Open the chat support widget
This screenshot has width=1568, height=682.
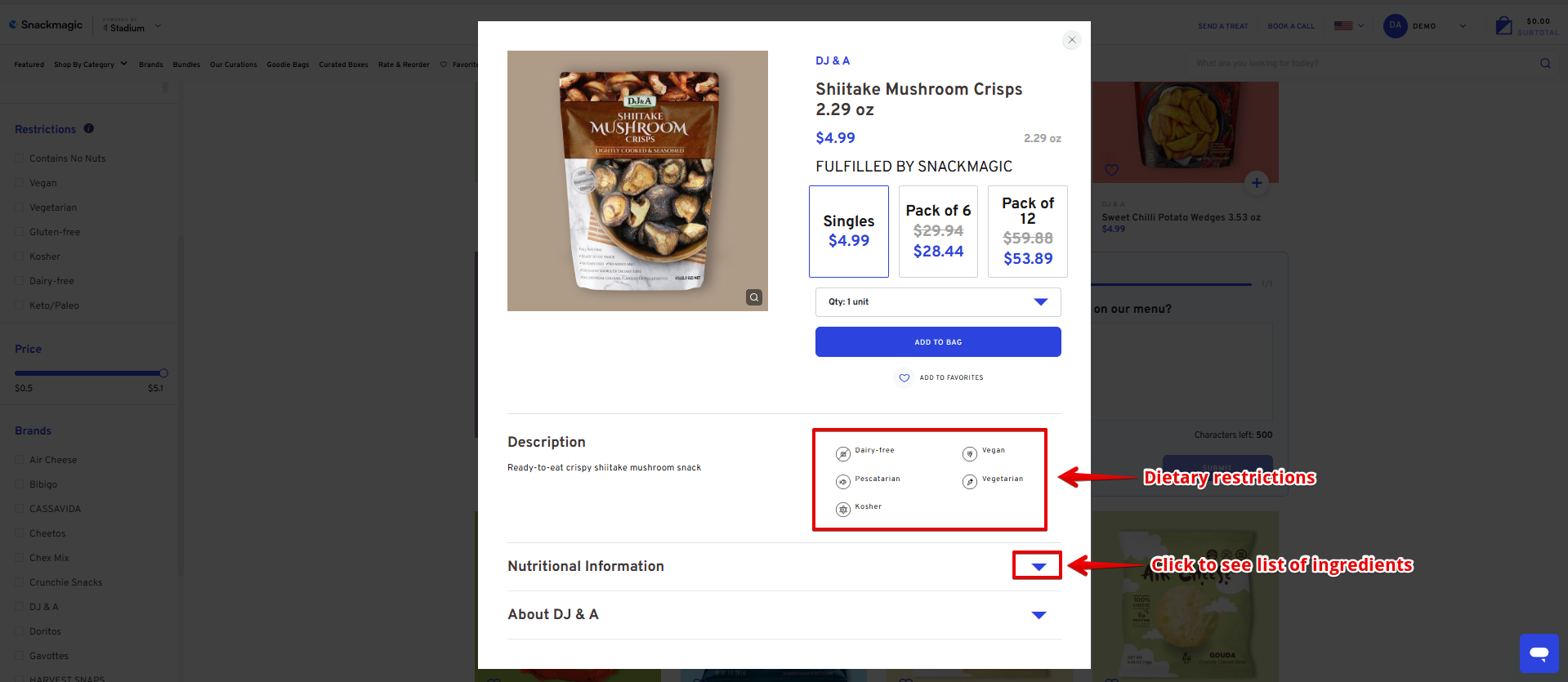[x=1539, y=653]
